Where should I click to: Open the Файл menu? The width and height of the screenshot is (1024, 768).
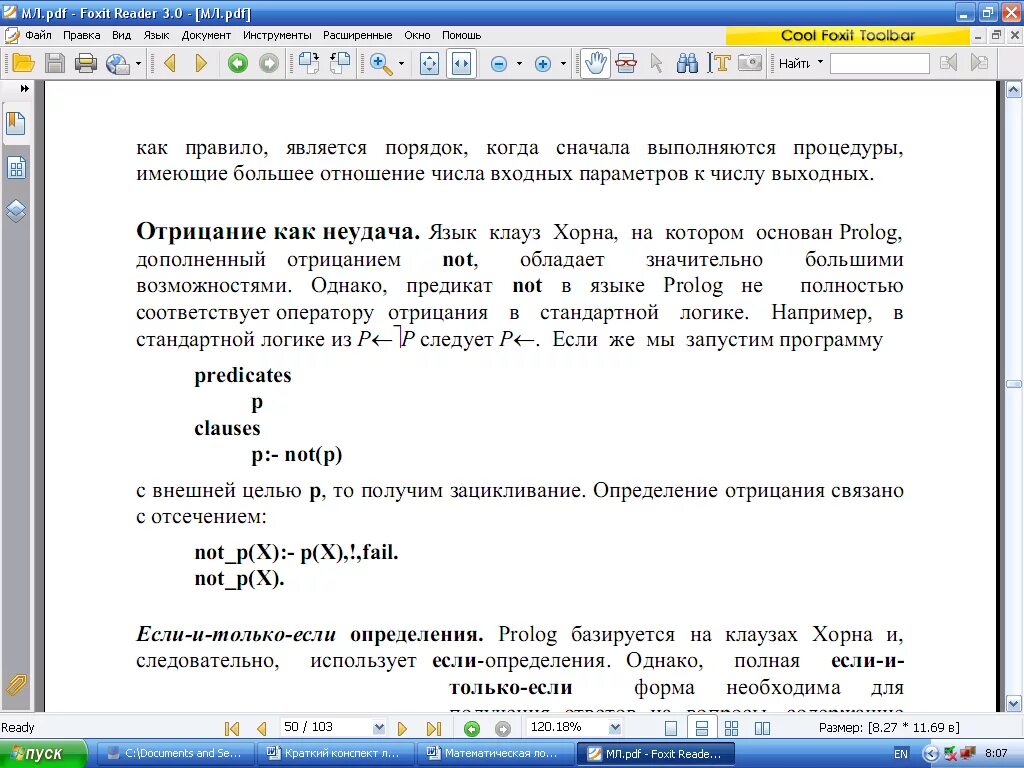pos(38,35)
